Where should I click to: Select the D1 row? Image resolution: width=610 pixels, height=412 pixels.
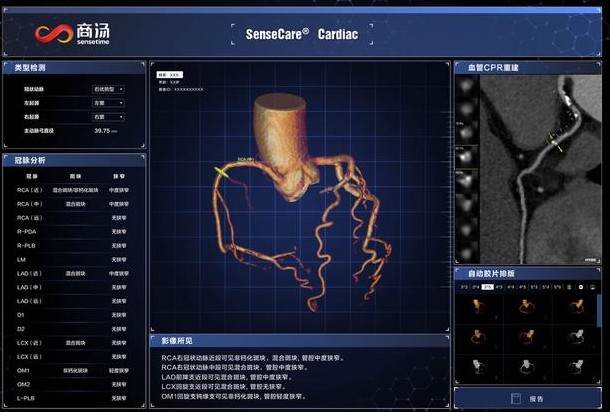pyautogui.click(x=74, y=315)
